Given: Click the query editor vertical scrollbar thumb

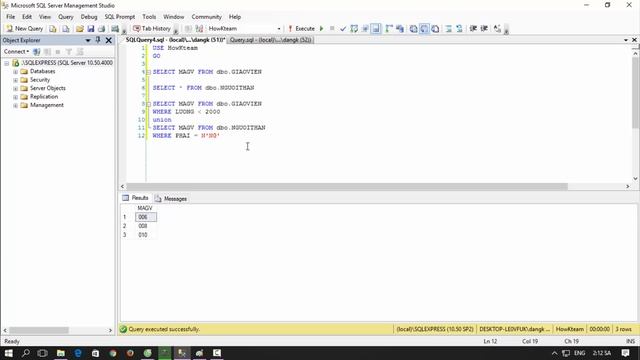Looking at the screenshot, I should pos(635,93).
